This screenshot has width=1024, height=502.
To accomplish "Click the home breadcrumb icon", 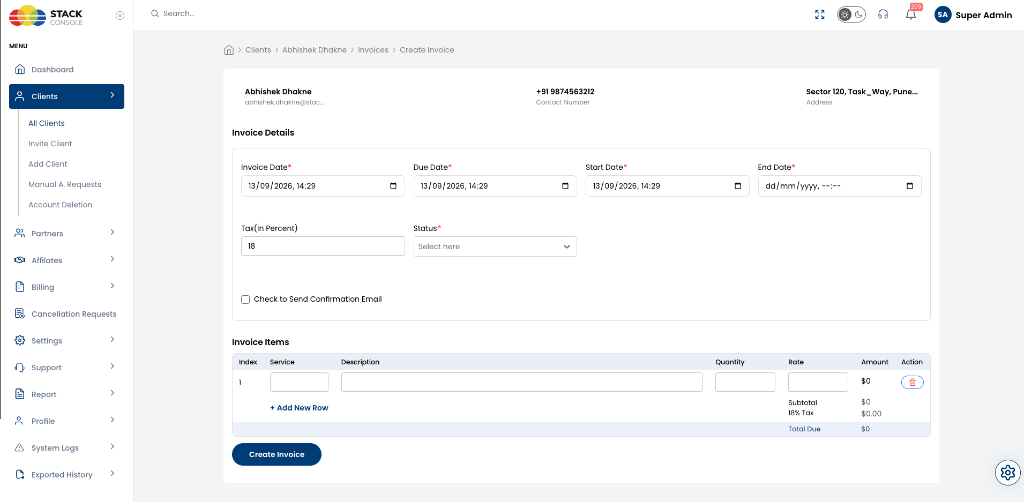I will (x=229, y=50).
